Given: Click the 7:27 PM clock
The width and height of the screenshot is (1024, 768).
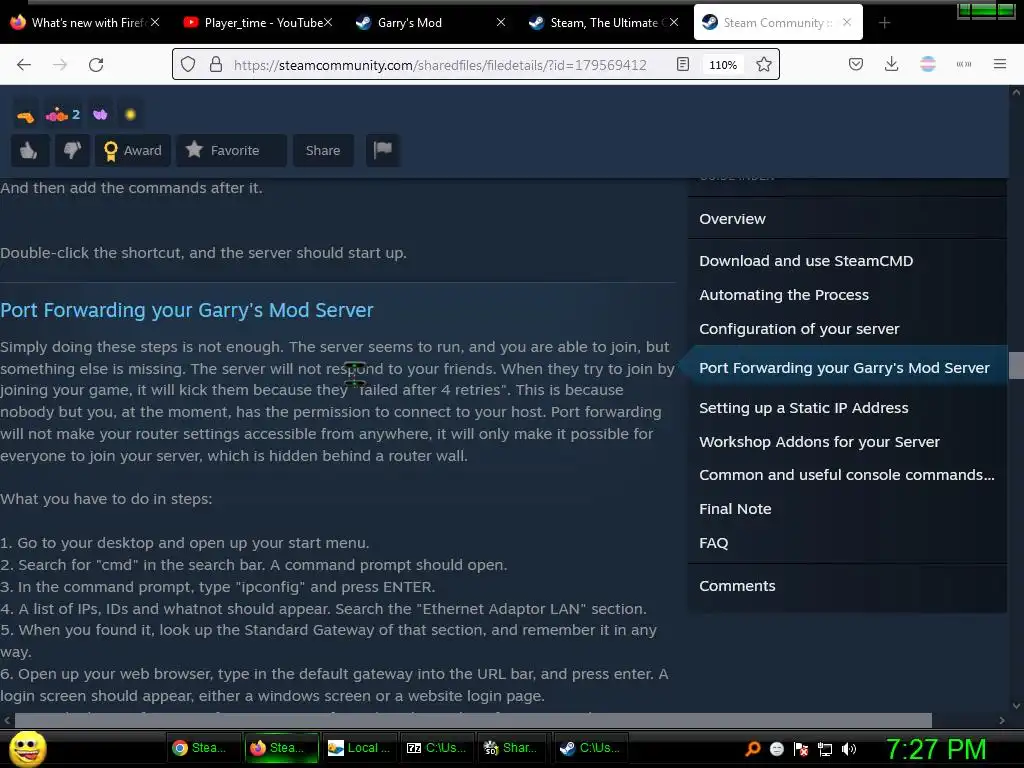Looking at the screenshot, I should pyautogui.click(x=935, y=749).
